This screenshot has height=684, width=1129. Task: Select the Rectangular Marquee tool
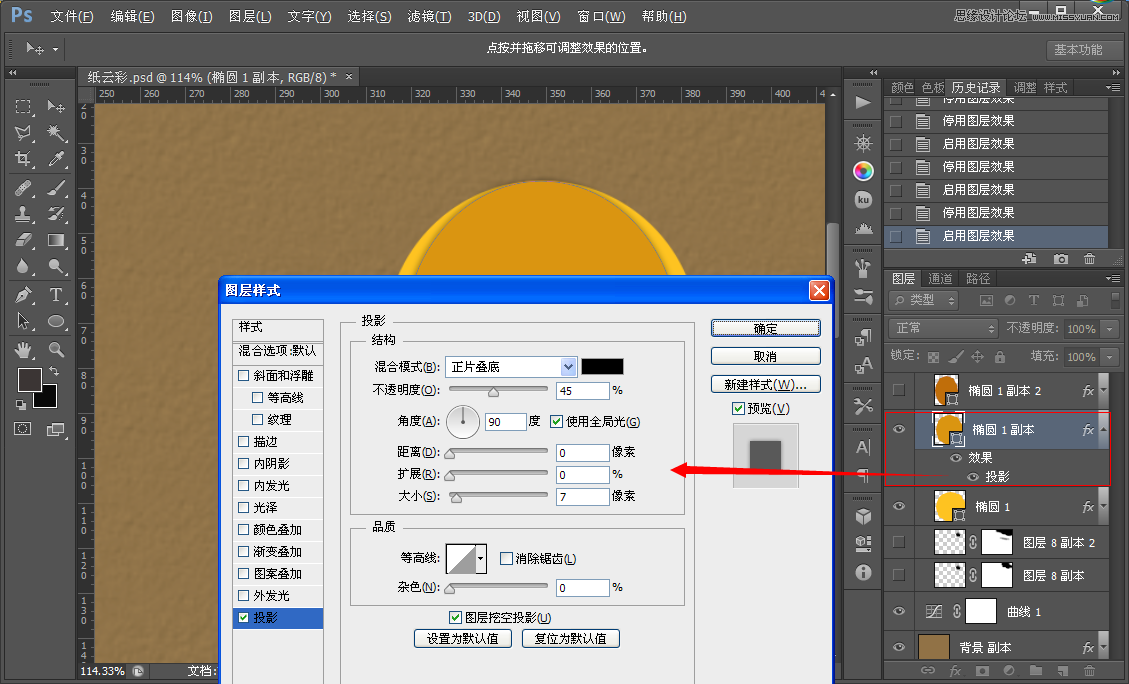pyautogui.click(x=23, y=107)
